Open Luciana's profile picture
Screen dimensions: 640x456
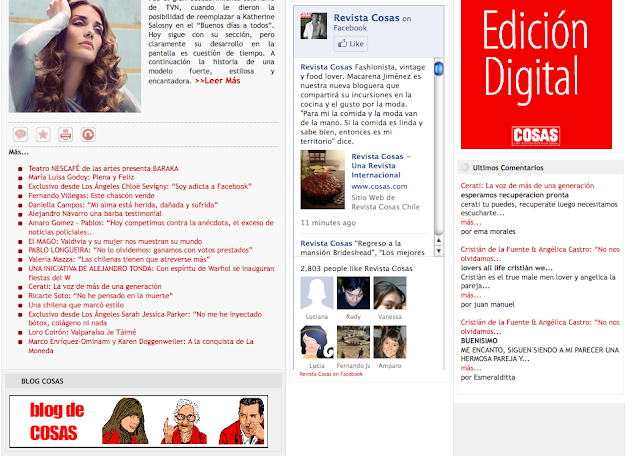click(317, 293)
